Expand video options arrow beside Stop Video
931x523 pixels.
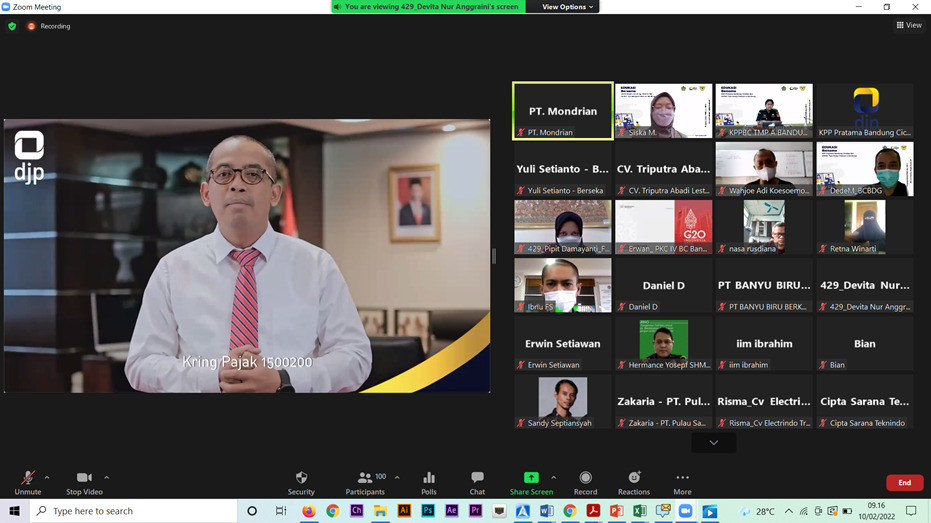[x=107, y=478]
